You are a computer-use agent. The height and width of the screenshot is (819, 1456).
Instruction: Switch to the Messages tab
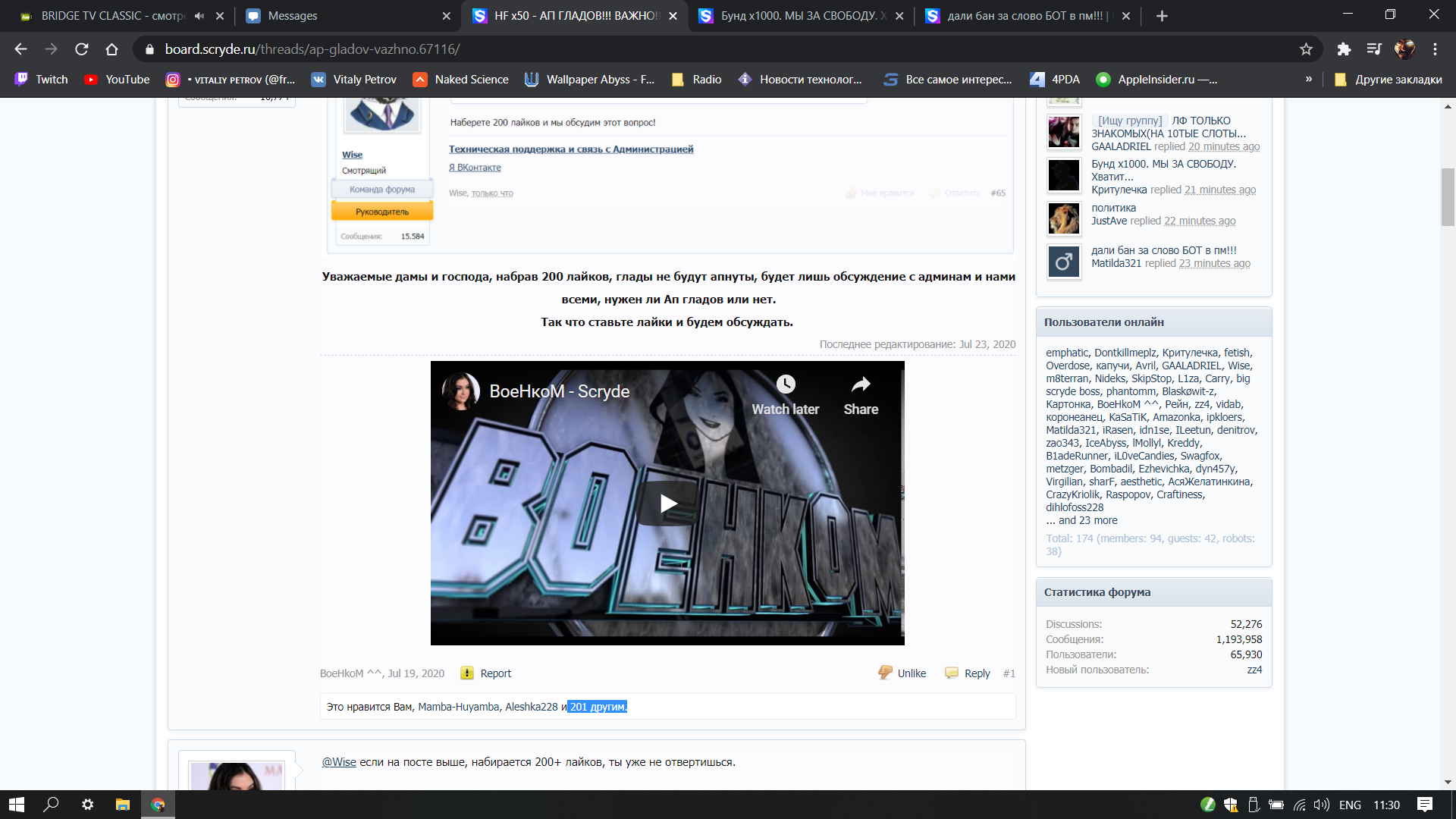coord(293,16)
